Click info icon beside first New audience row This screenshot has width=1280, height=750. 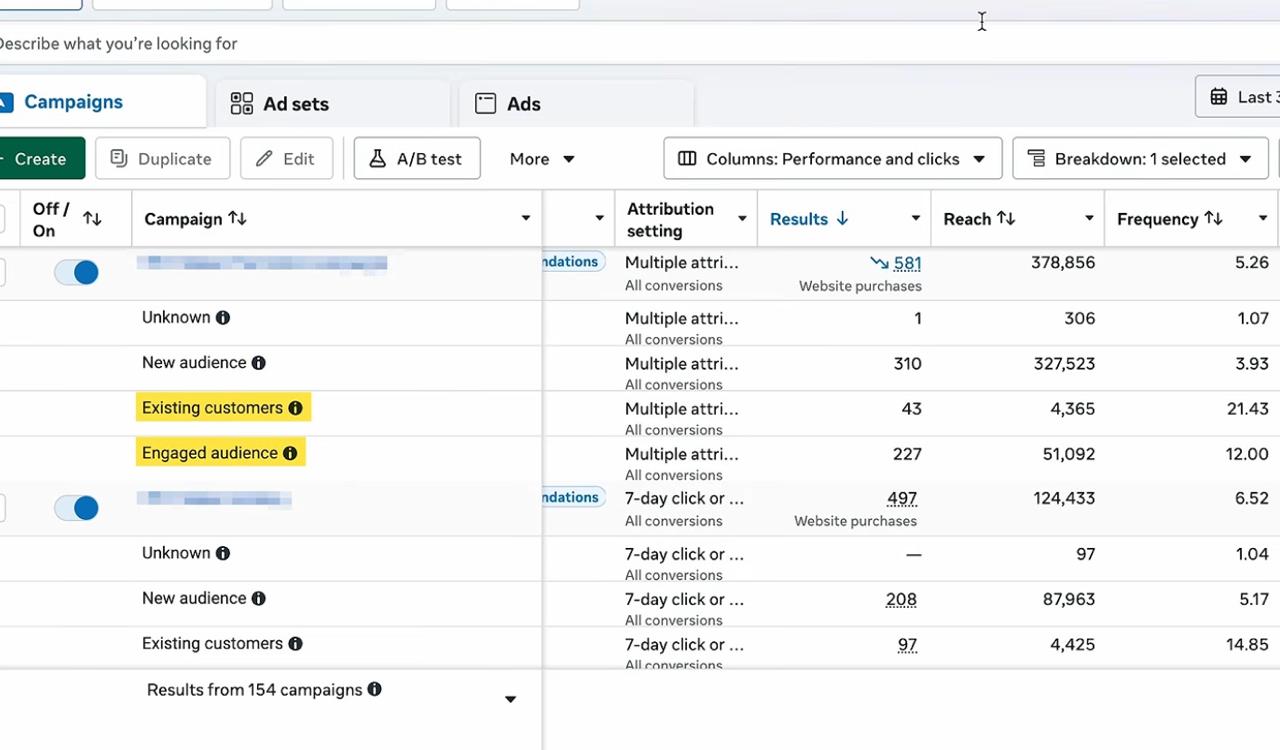pyautogui.click(x=259, y=363)
